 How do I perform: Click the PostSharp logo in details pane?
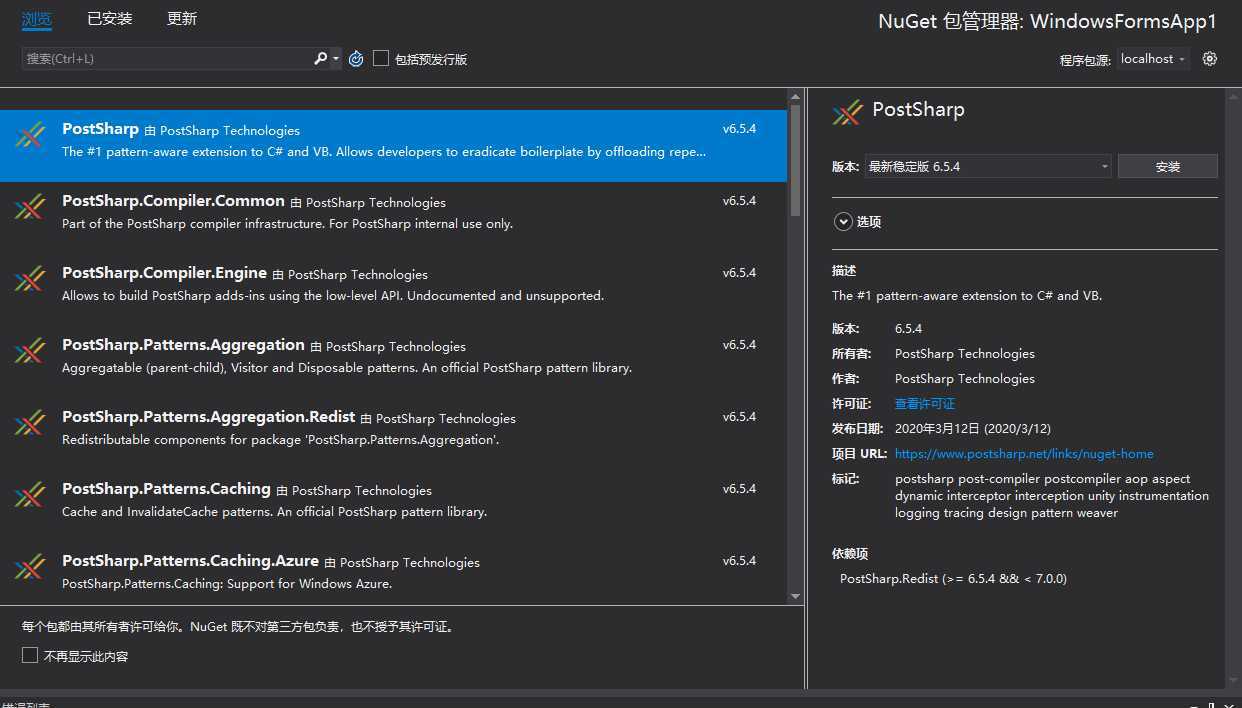coord(847,112)
